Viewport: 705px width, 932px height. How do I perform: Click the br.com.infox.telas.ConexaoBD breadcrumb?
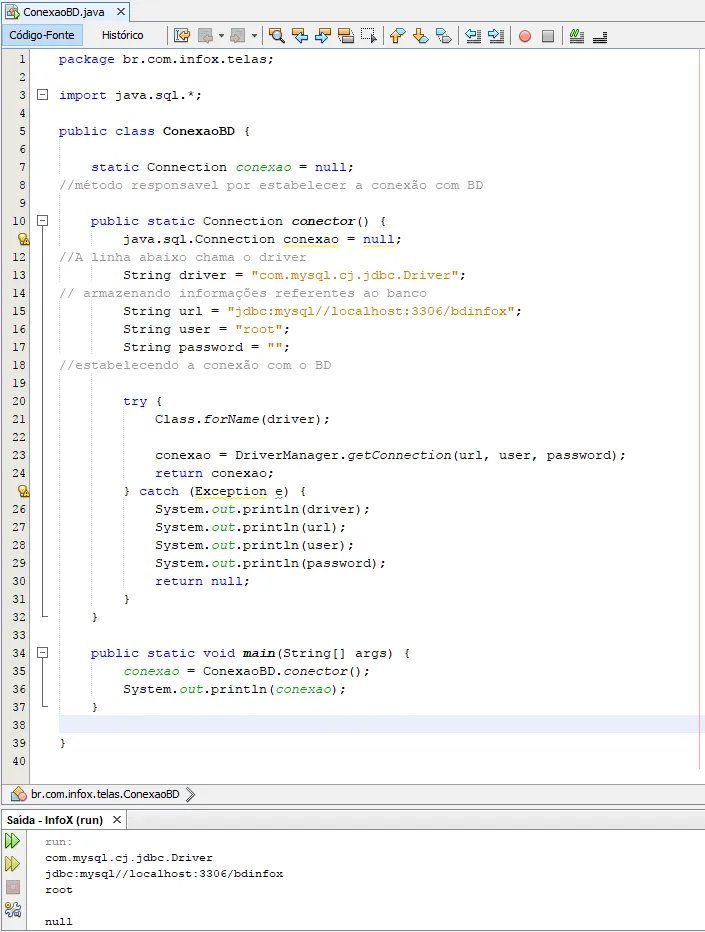tap(104, 794)
